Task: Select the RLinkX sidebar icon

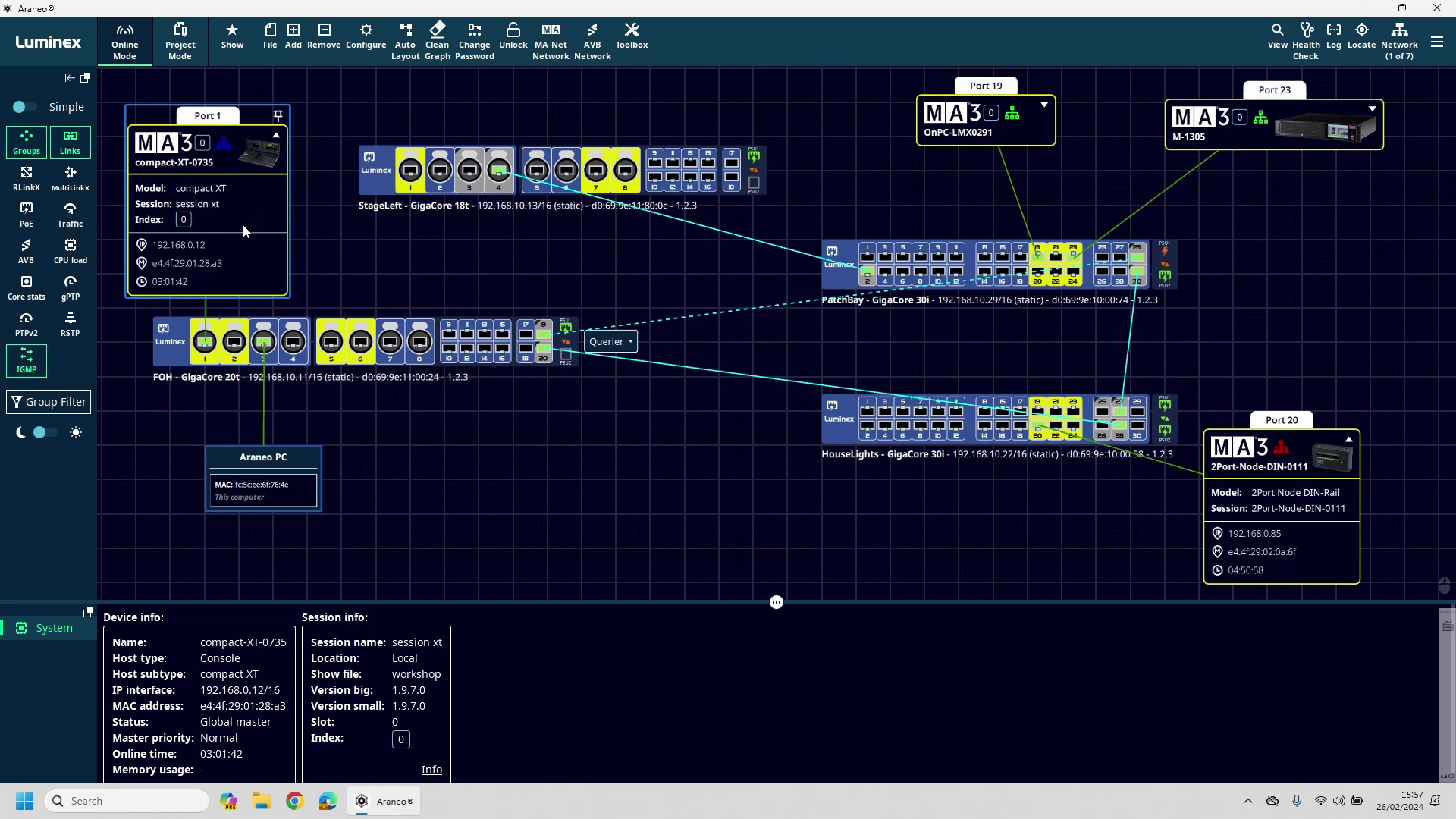Action: point(27,178)
